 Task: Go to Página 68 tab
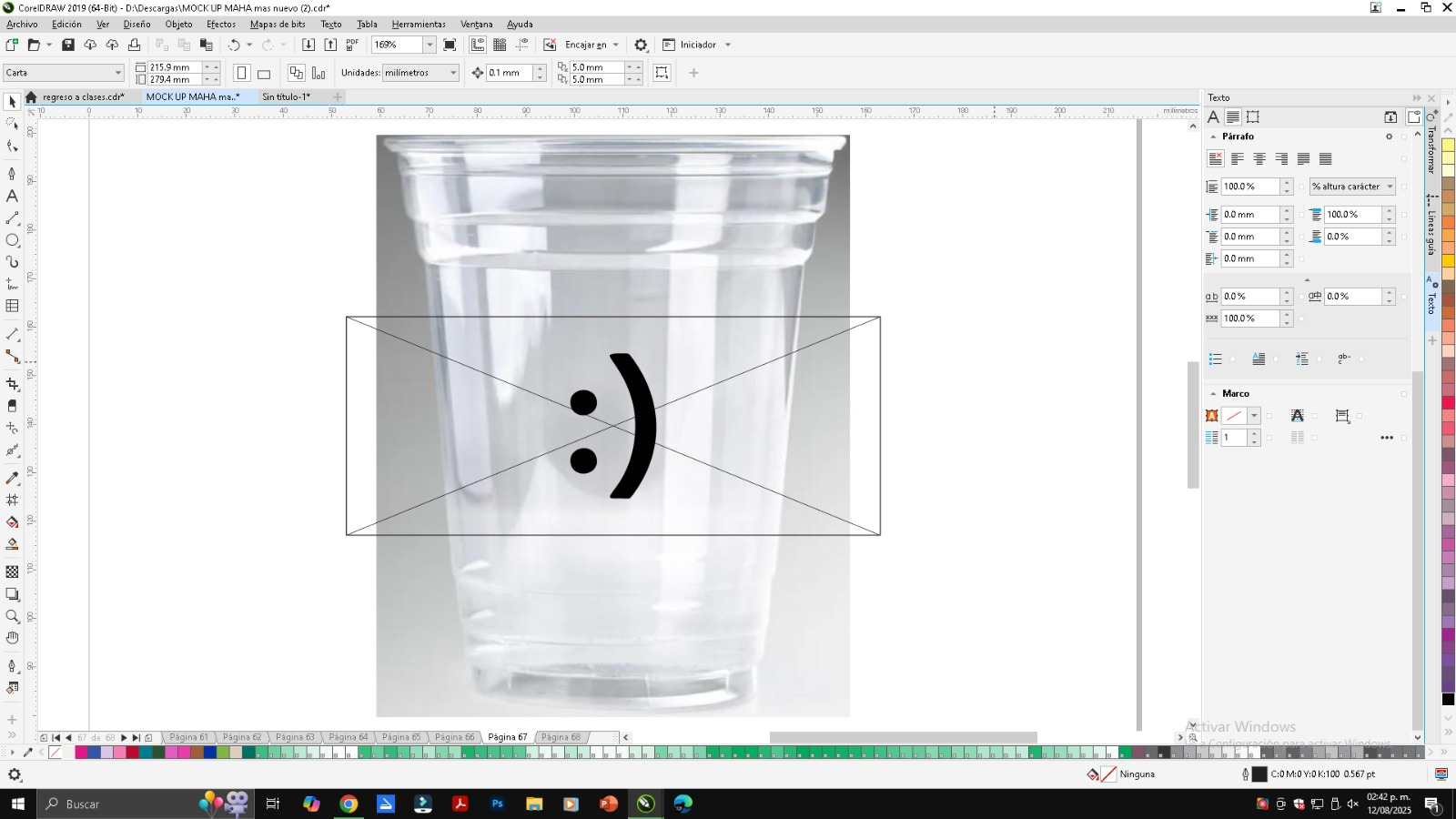click(561, 737)
